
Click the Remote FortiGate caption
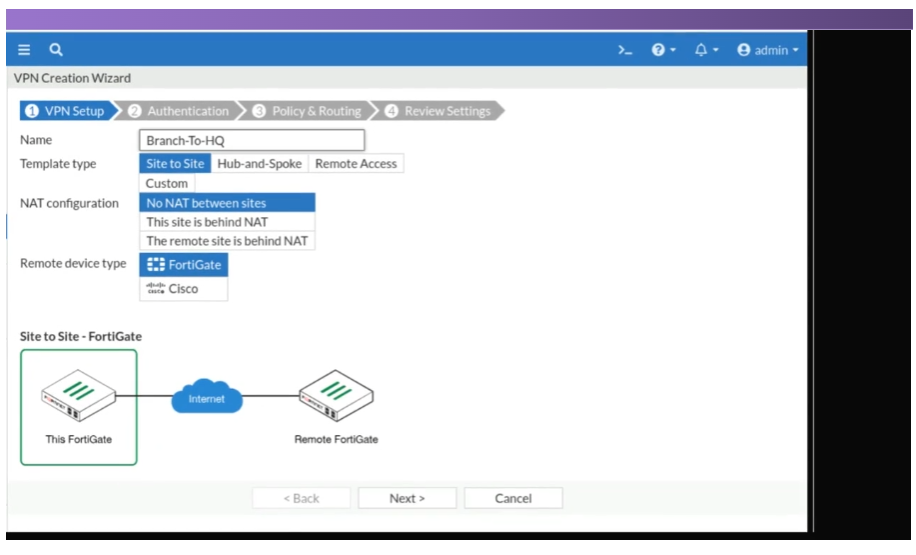coord(336,439)
